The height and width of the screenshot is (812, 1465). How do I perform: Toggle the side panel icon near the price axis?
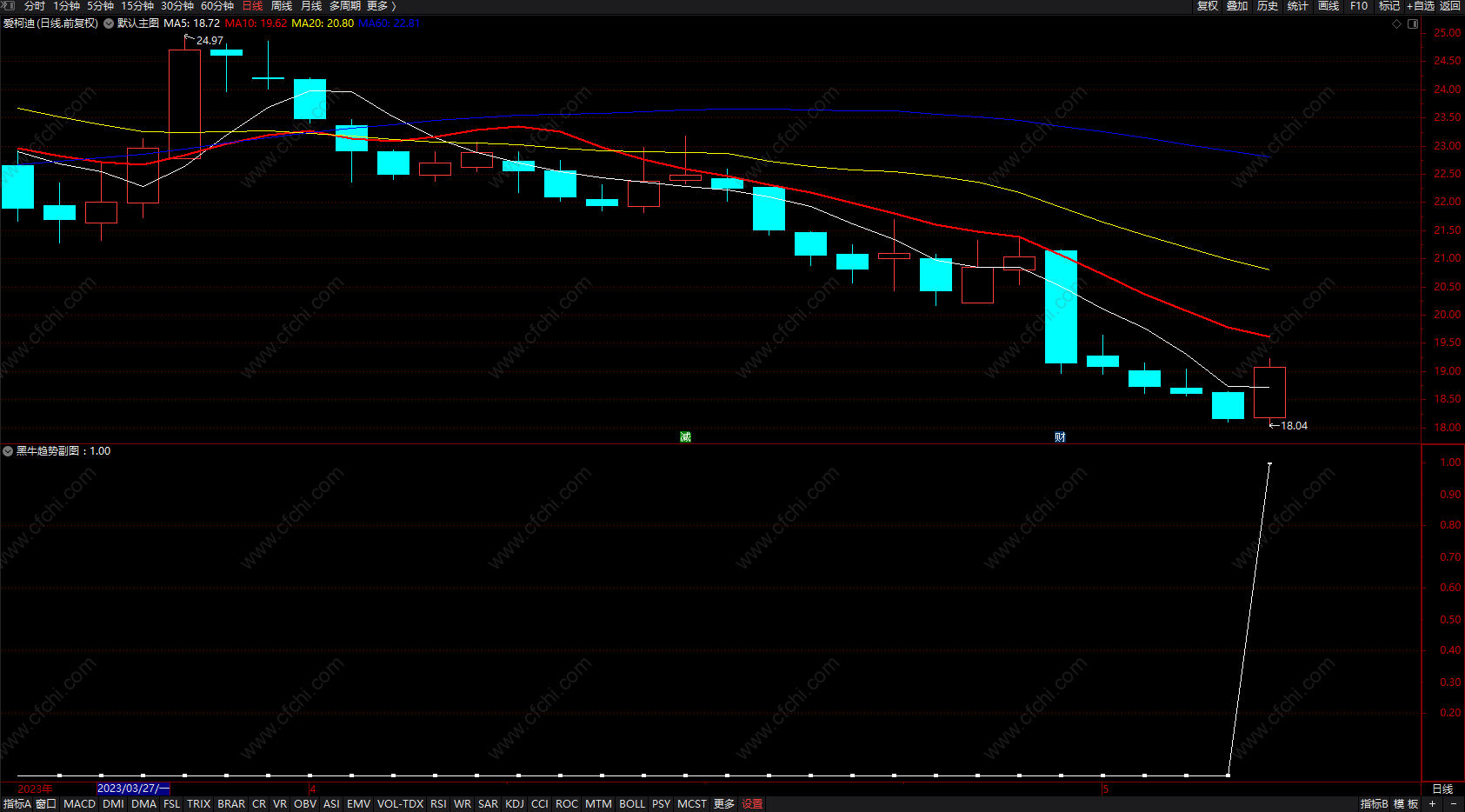point(1413,23)
